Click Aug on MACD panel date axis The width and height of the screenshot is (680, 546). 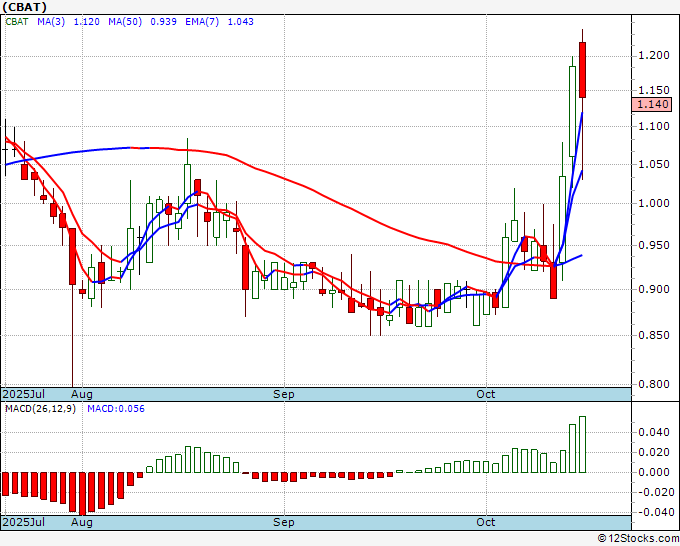pyautogui.click(x=82, y=522)
